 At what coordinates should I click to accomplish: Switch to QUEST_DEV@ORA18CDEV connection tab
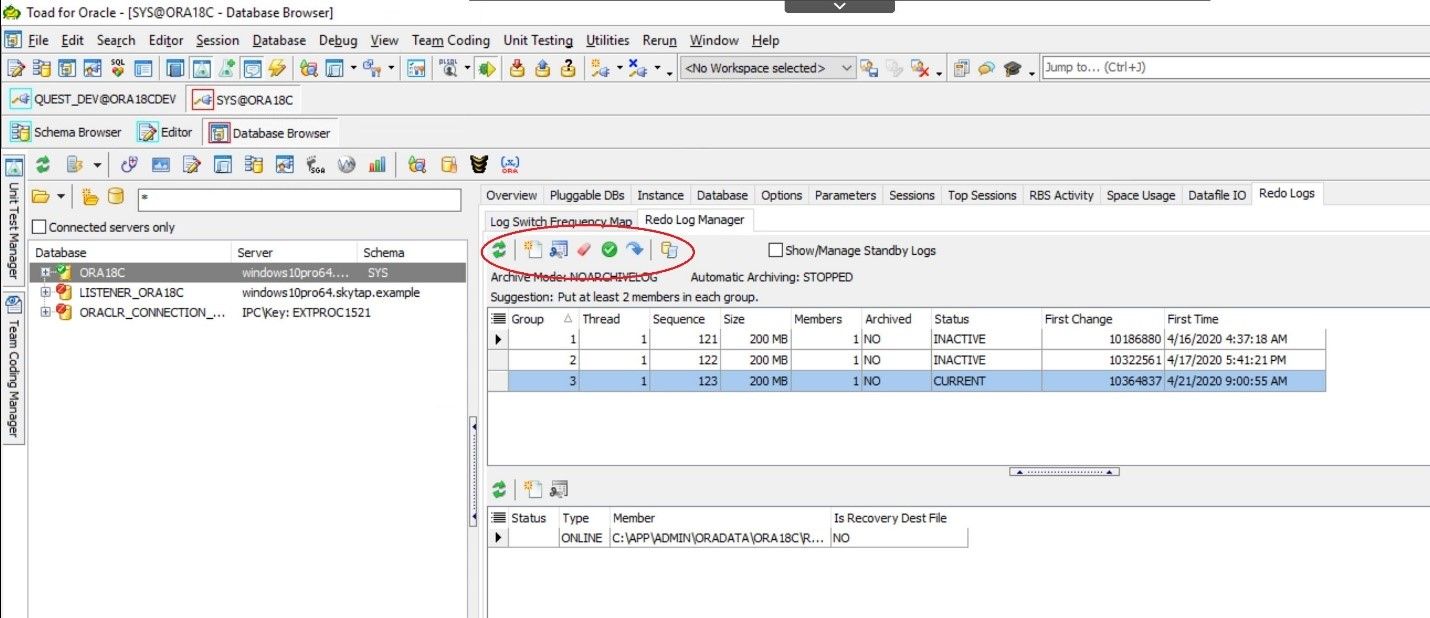pos(93,100)
